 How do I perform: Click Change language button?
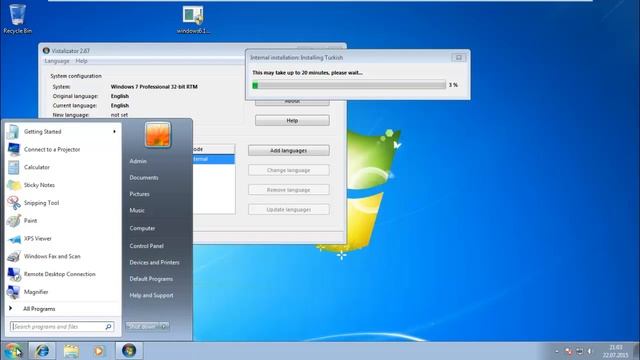click(x=289, y=170)
